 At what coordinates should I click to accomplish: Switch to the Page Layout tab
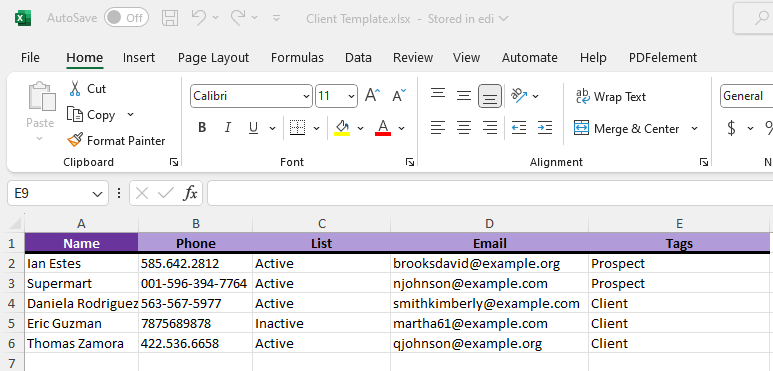coord(213,58)
